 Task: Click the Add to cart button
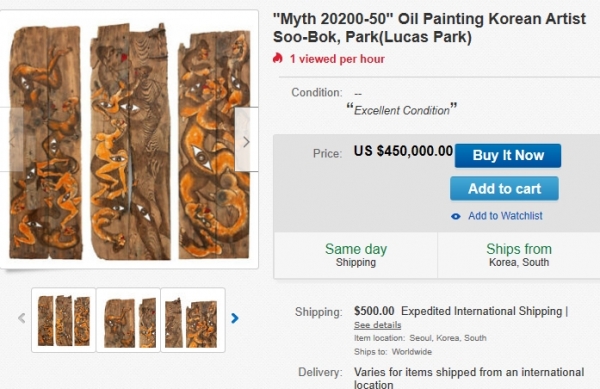(x=504, y=189)
